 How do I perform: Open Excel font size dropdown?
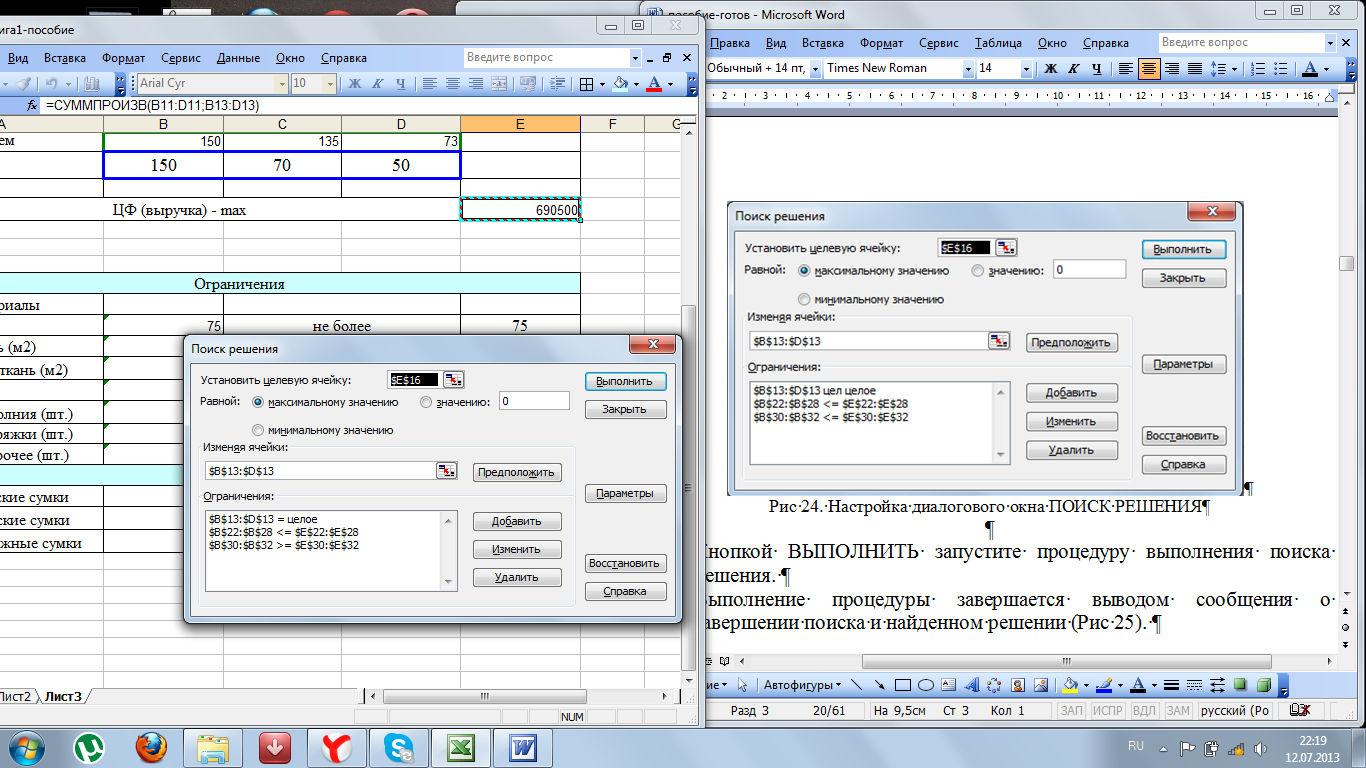pyautogui.click(x=332, y=84)
